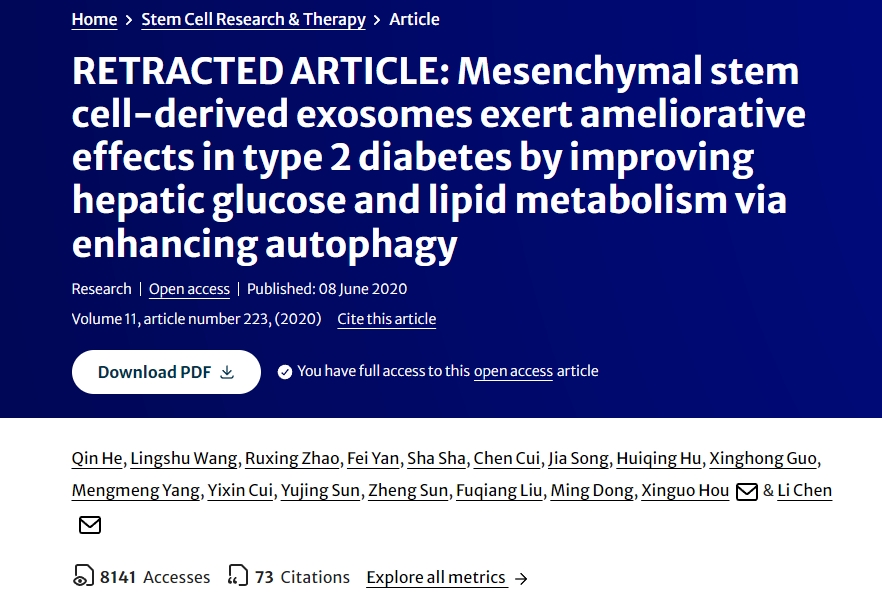View author Qin He's details

tap(97, 459)
